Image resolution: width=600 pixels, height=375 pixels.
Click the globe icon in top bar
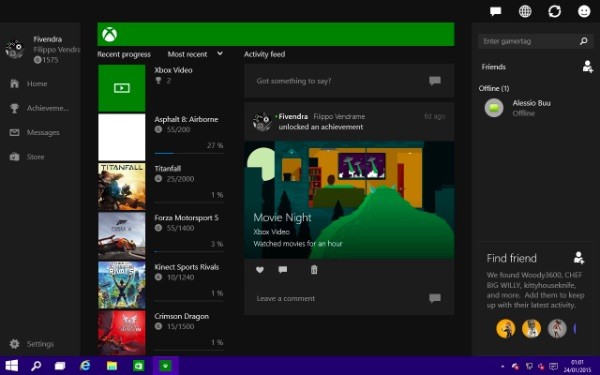(525, 11)
